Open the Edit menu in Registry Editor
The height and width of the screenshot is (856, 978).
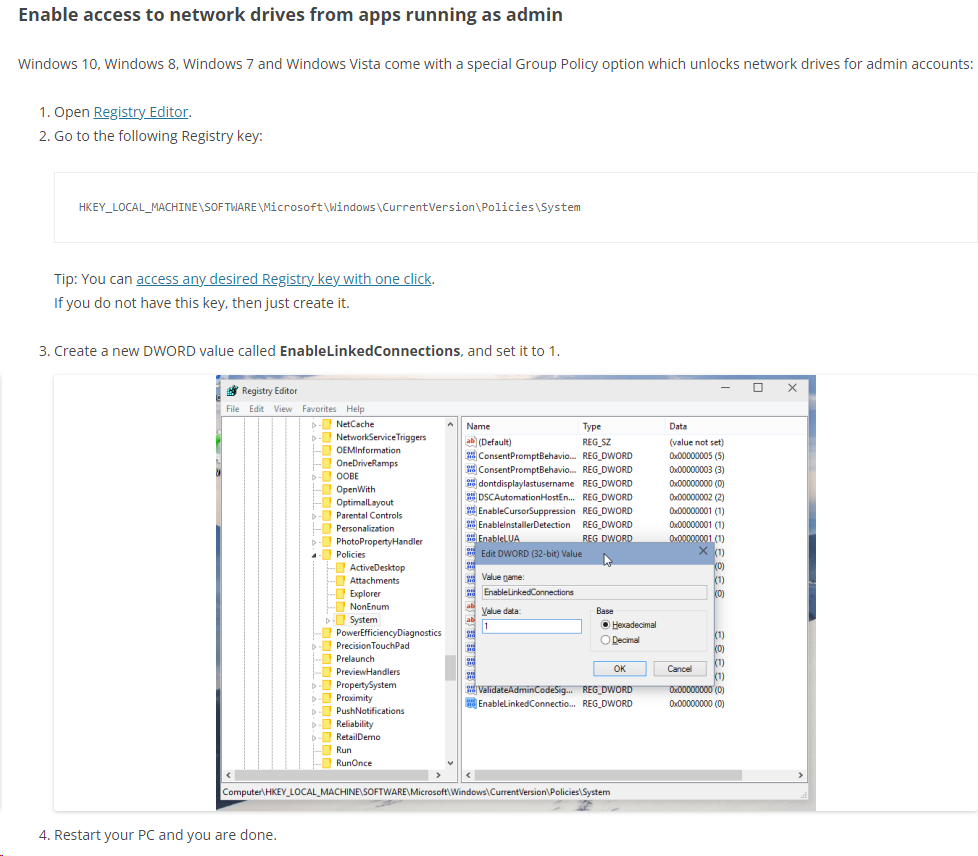coord(256,409)
